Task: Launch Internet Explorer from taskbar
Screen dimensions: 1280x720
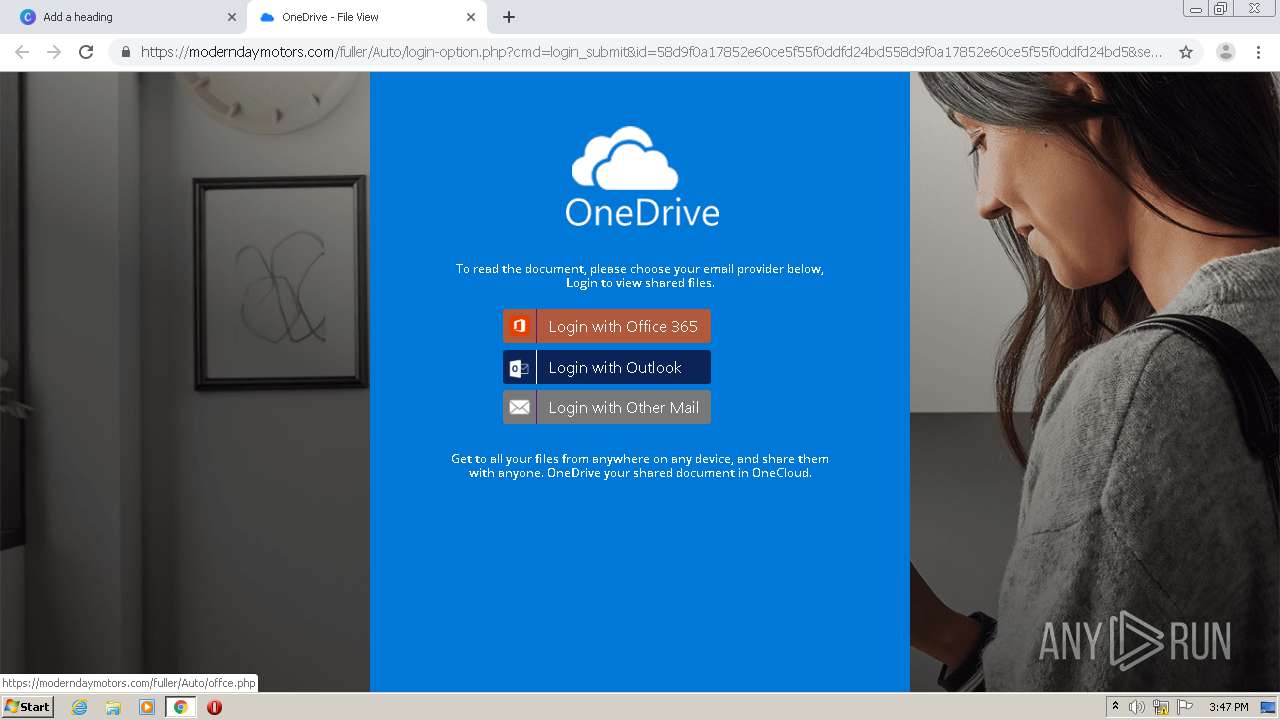Action: pos(80,707)
